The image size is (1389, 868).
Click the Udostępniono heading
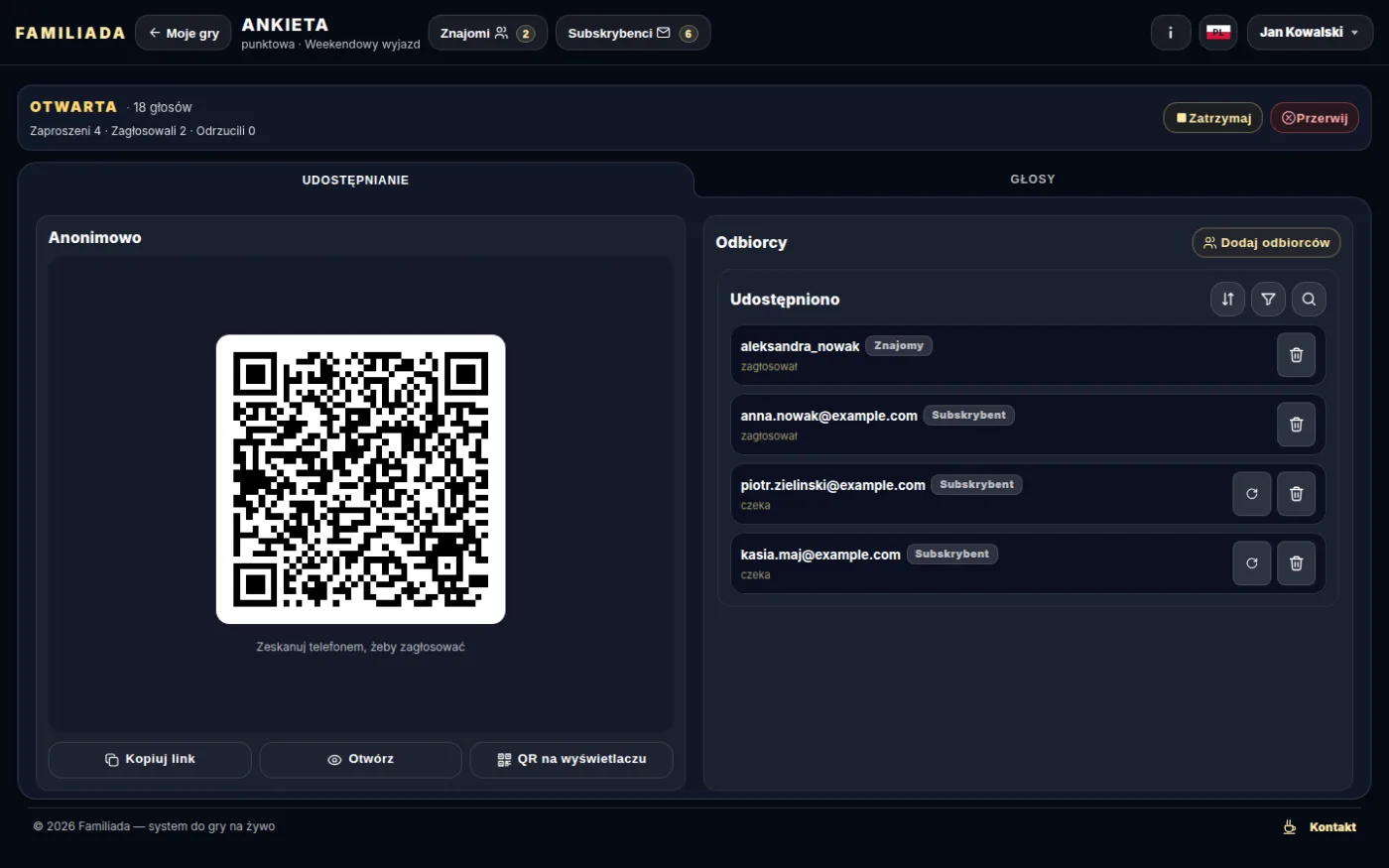(x=785, y=299)
